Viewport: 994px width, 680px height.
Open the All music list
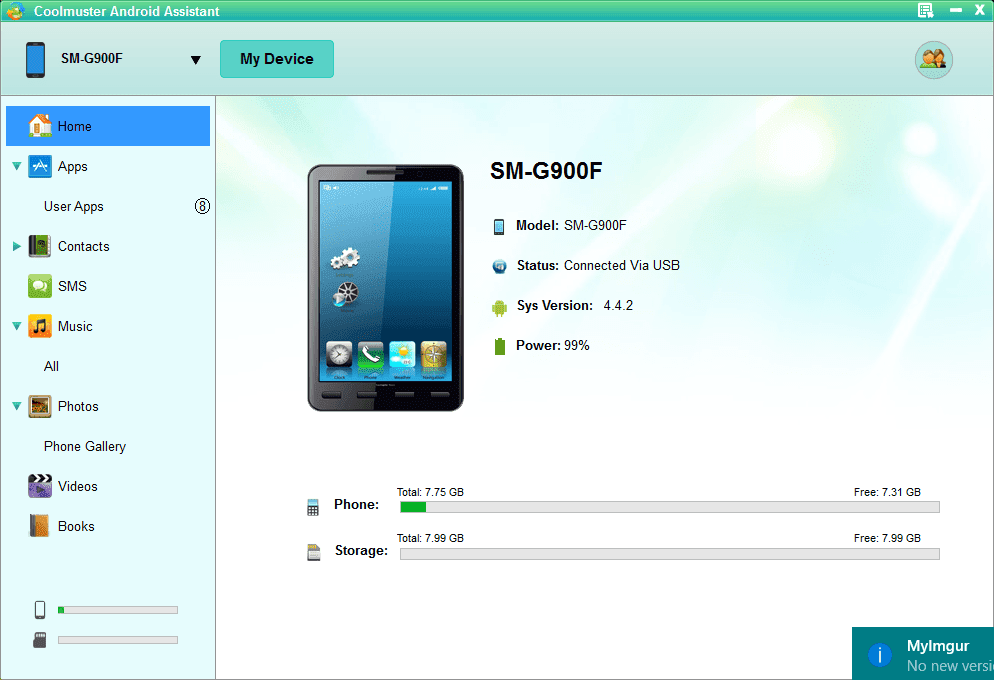51,366
